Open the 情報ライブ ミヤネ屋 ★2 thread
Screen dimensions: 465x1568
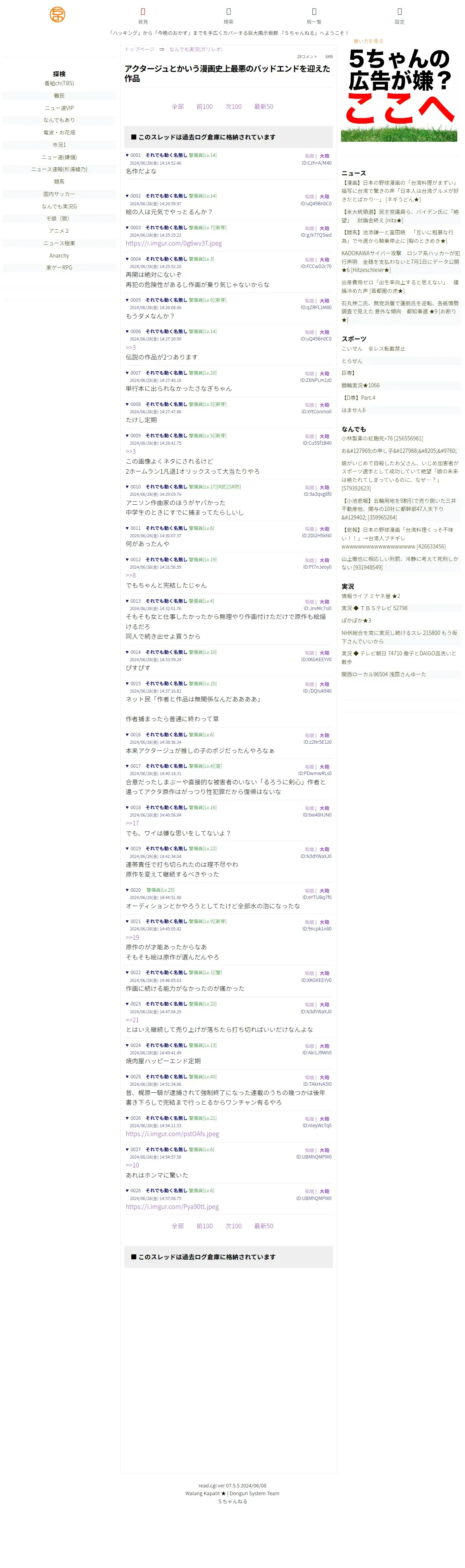(371, 596)
